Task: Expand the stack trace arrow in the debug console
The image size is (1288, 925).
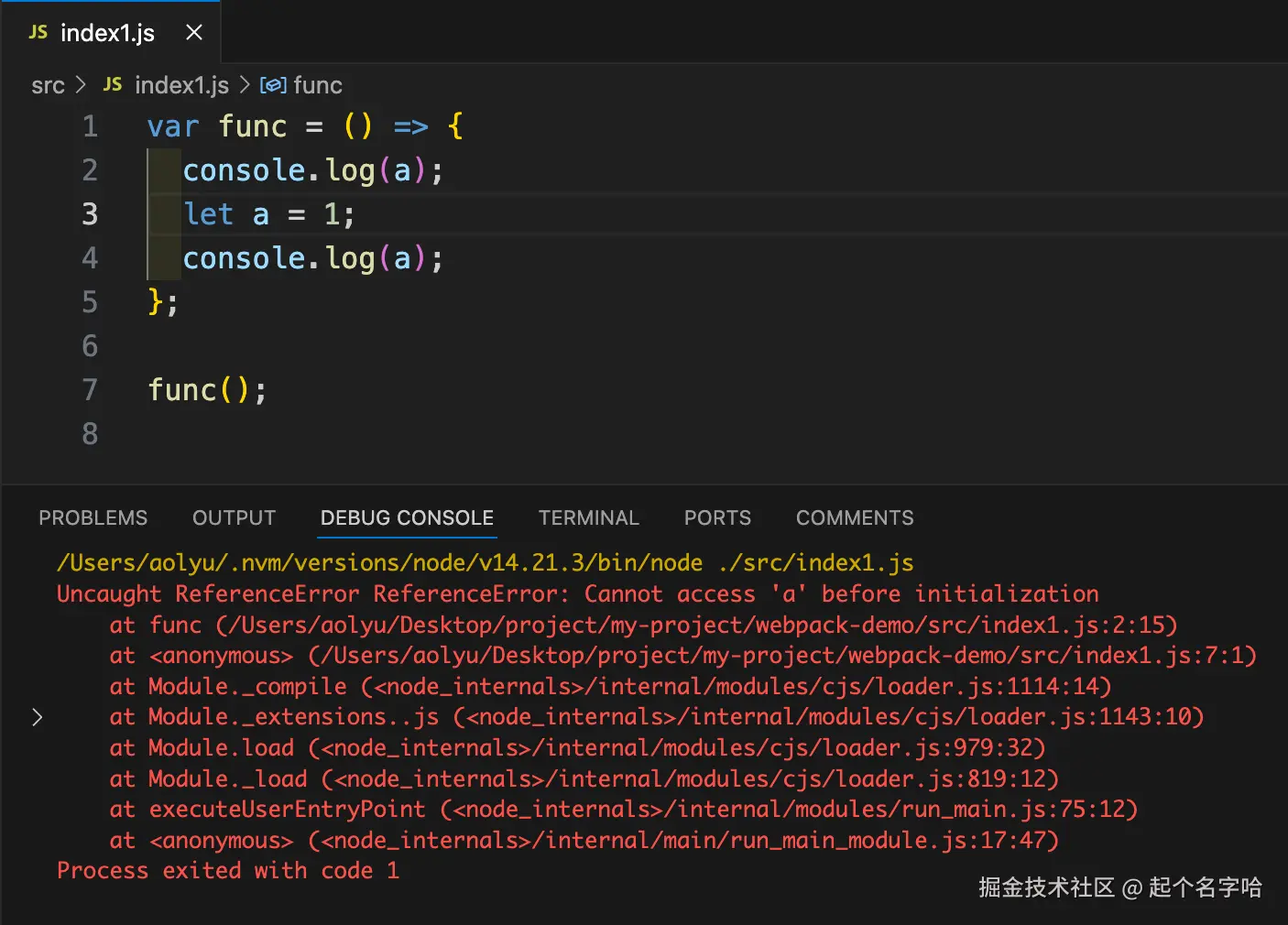Action: coord(38,717)
